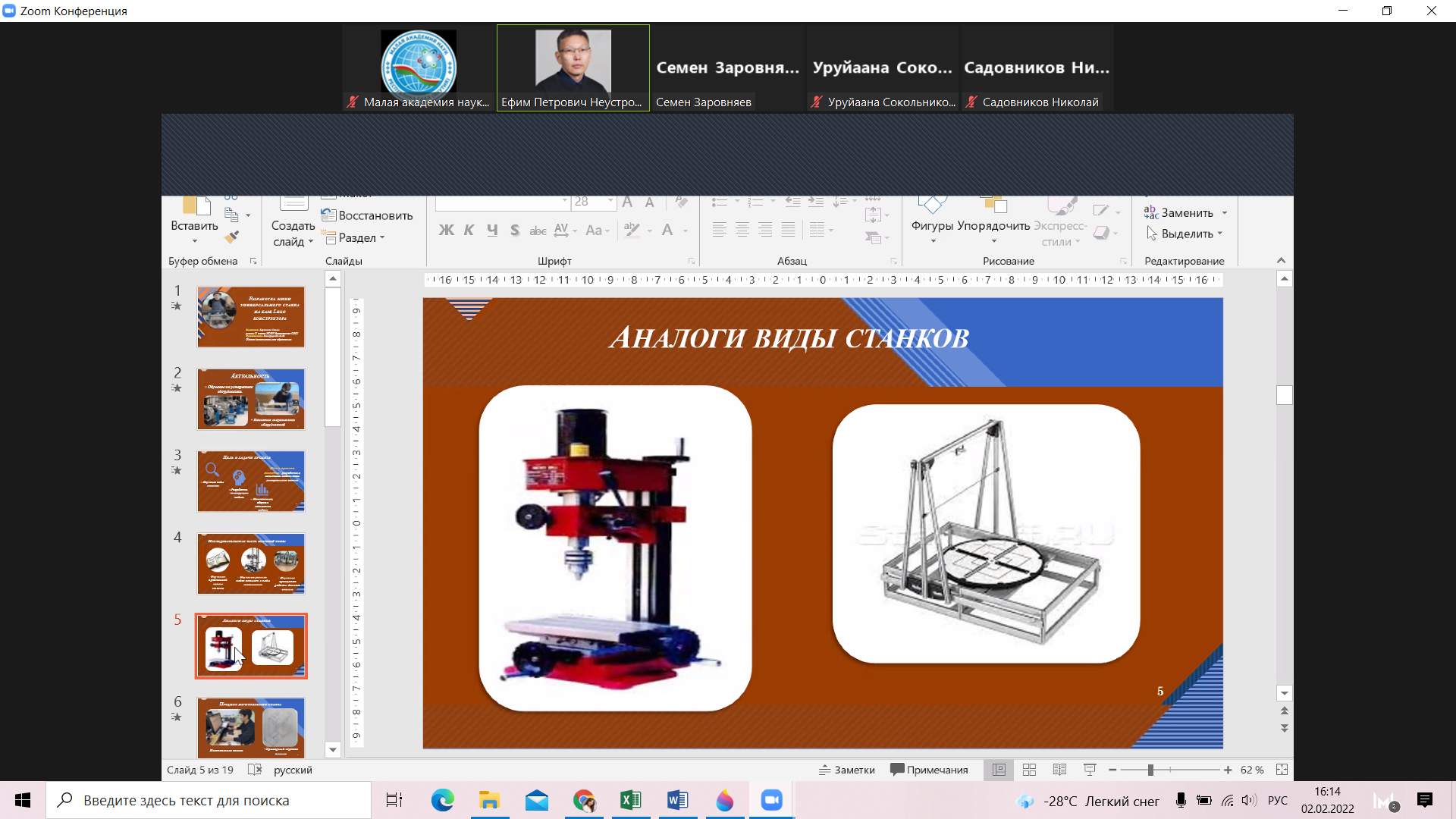
Task: Open the Заметки notes pane
Action: point(847,770)
